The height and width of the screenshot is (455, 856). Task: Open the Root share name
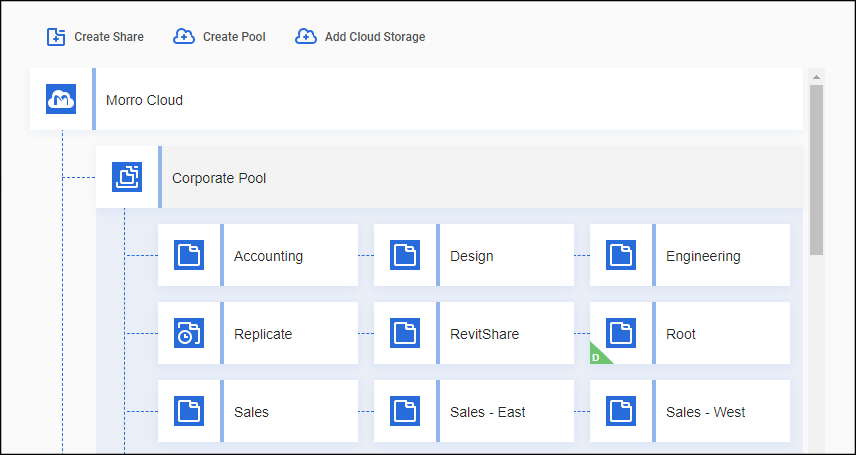click(681, 334)
